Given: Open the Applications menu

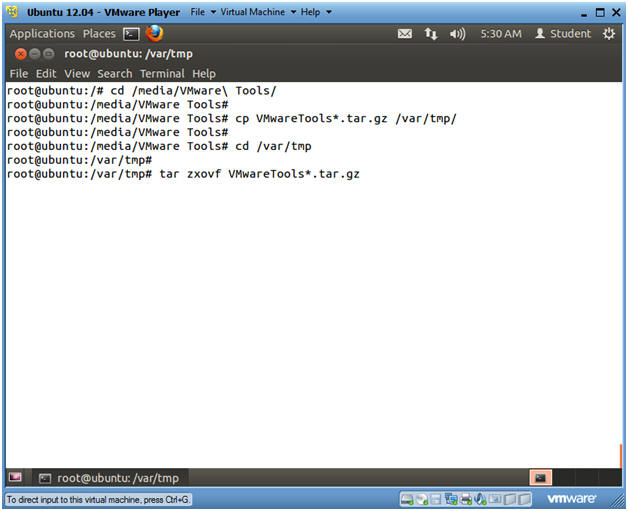Looking at the screenshot, I should coord(42,34).
